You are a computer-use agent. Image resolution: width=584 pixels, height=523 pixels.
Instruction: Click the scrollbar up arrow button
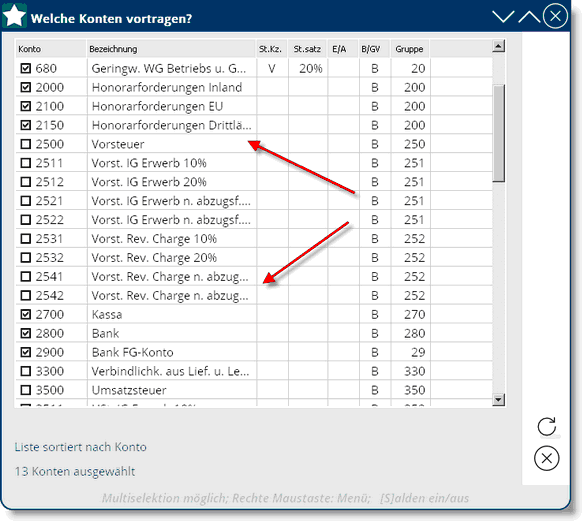click(498, 46)
